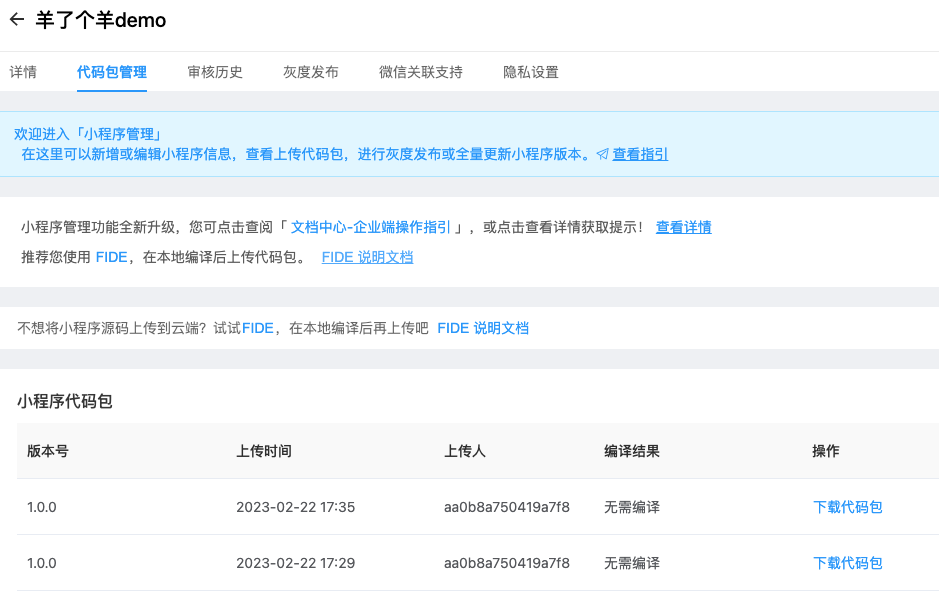Open the 文档中心-企业端操作指引 link
Viewport: 939px width, 597px height.
tap(370, 227)
